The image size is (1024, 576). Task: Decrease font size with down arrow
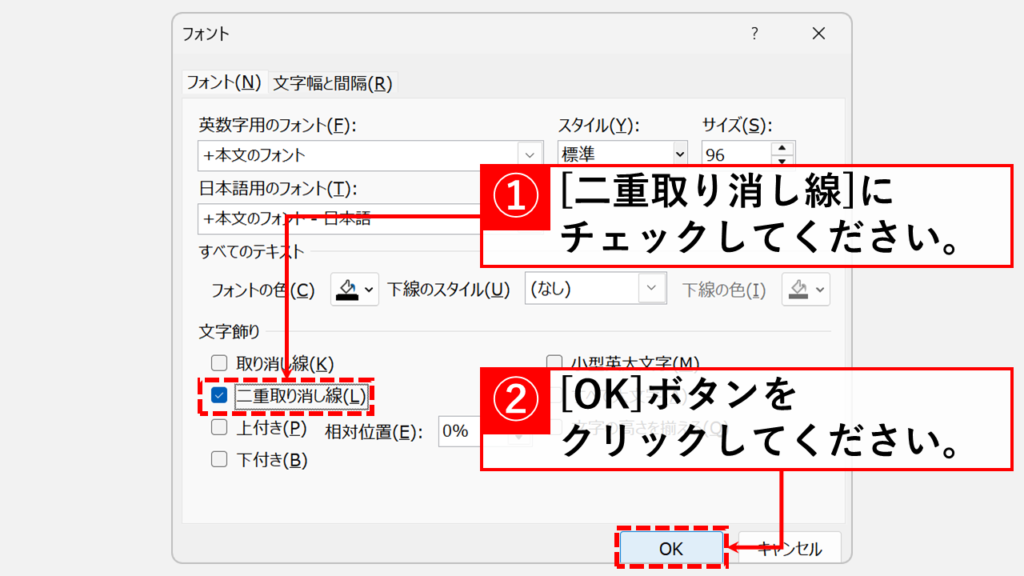tap(783, 161)
